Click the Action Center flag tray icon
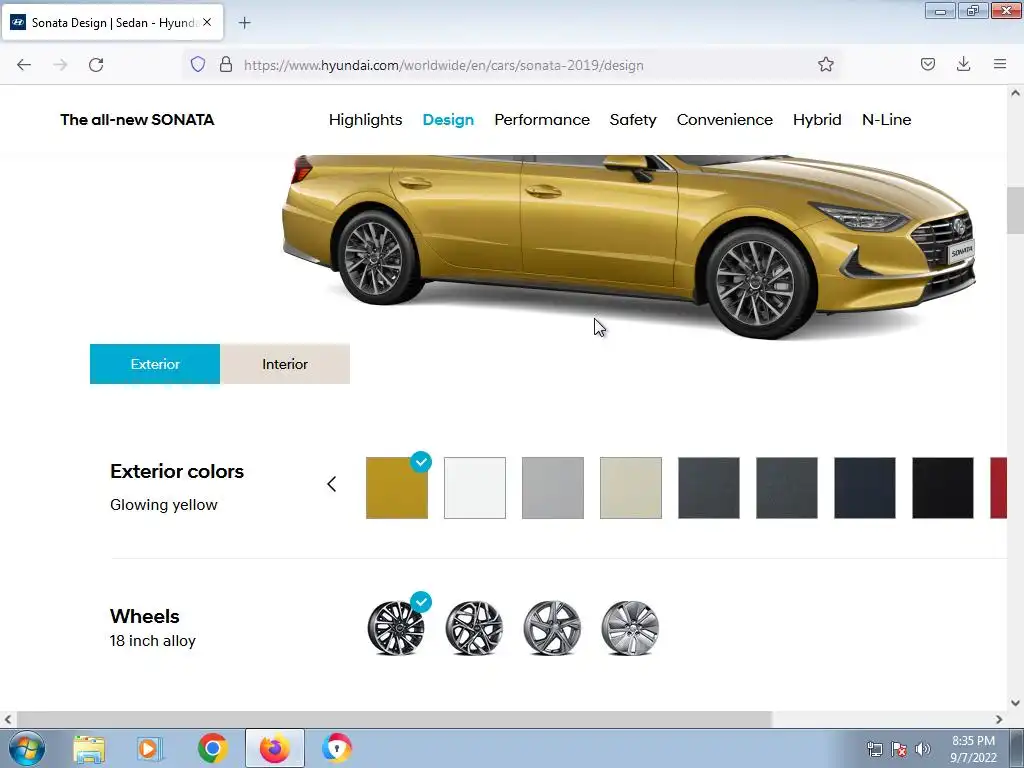Image resolution: width=1024 pixels, height=768 pixels. (899, 749)
